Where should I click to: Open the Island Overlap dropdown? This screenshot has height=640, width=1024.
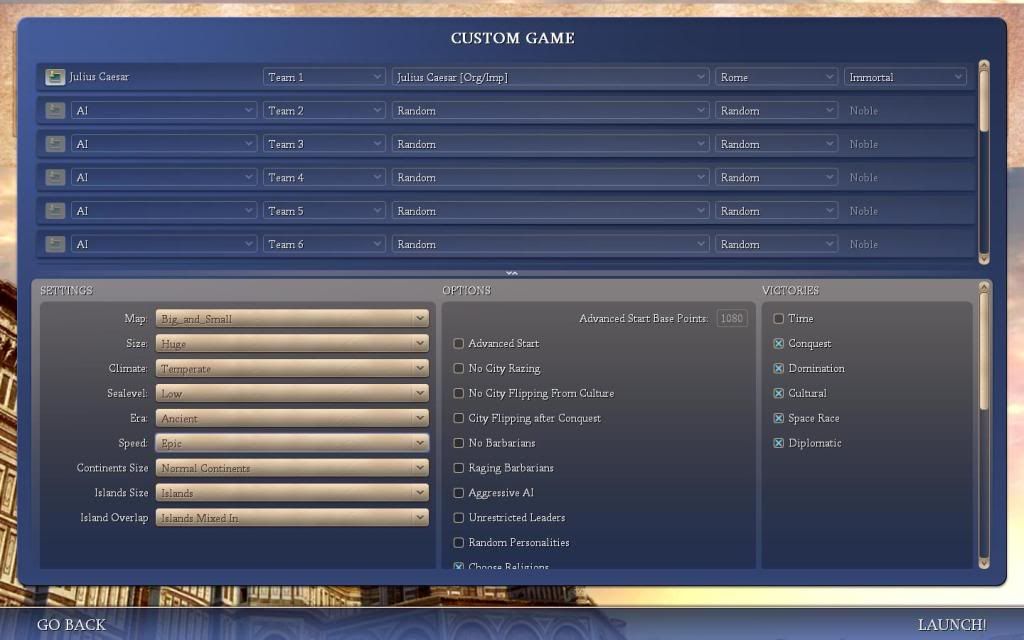tap(292, 517)
